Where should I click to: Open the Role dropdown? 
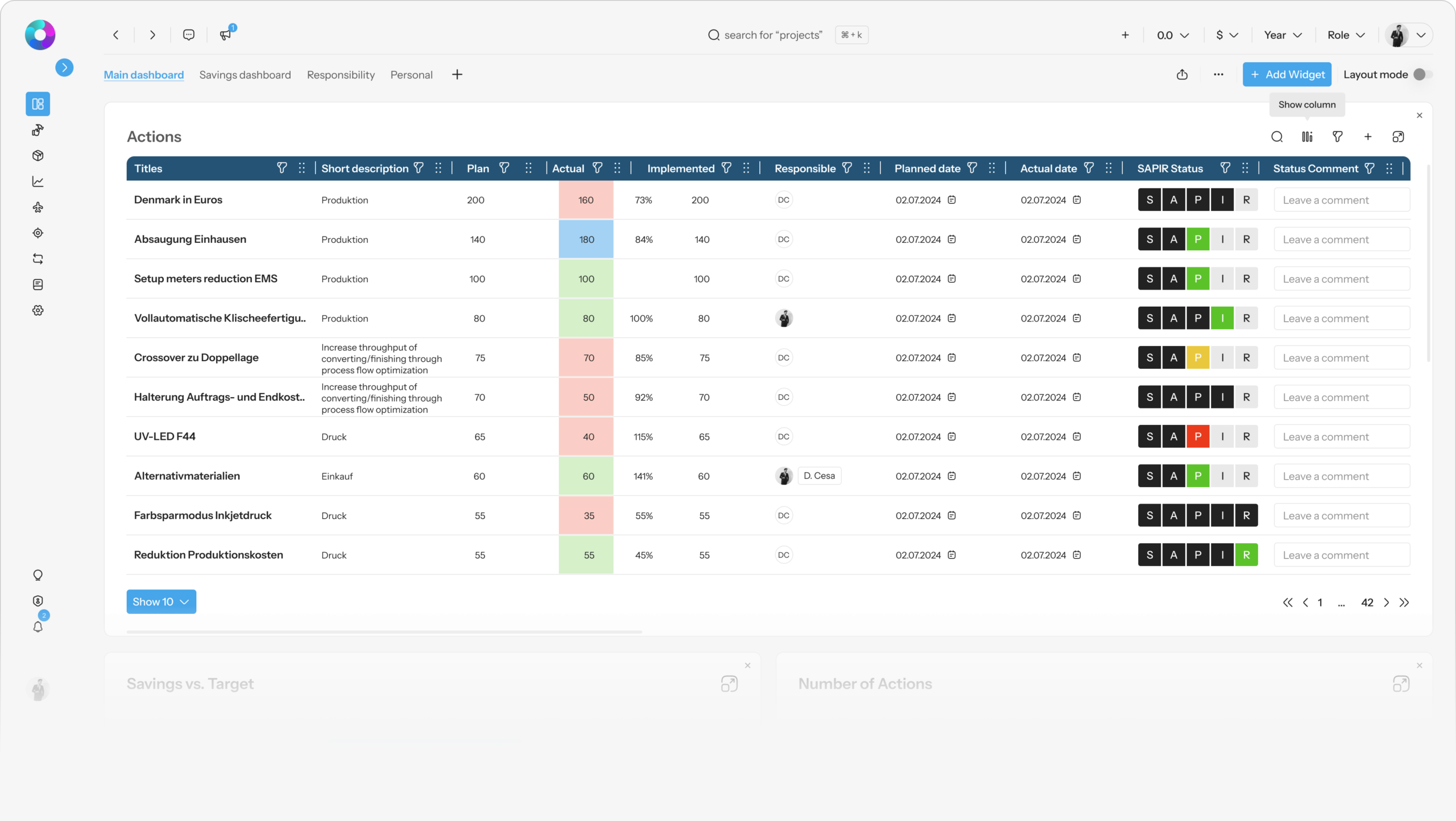click(x=1346, y=35)
